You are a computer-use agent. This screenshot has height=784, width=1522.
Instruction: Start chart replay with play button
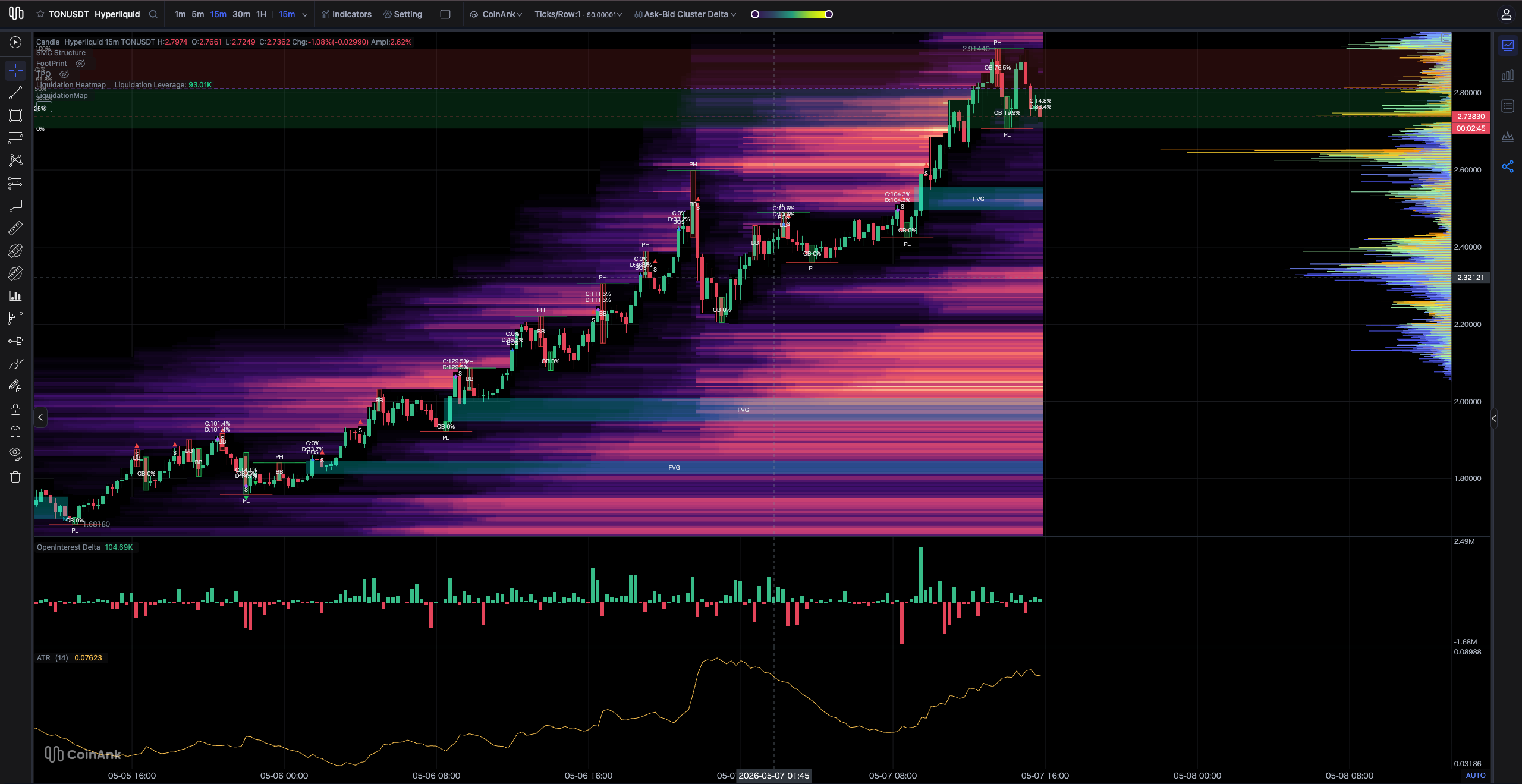[15, 42]
